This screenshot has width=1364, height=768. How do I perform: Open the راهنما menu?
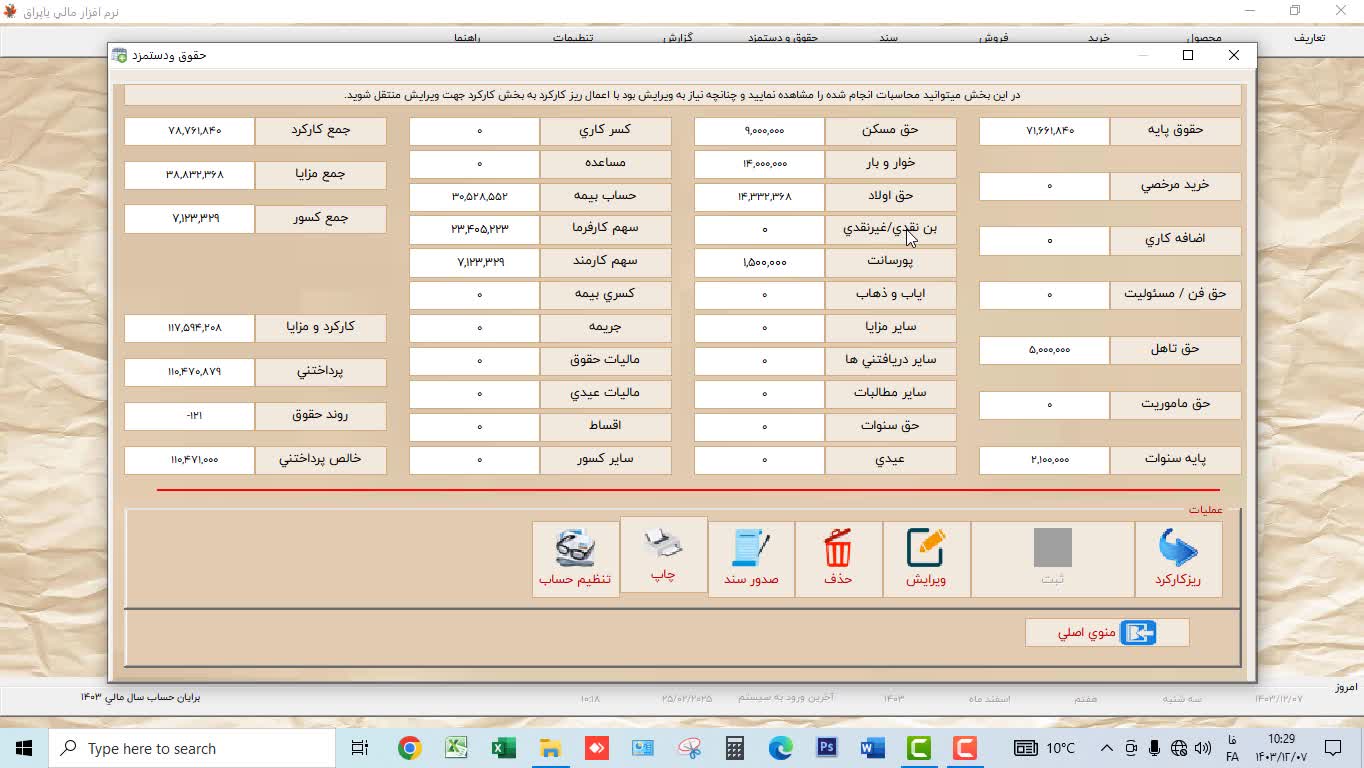[x=467, y=38]
